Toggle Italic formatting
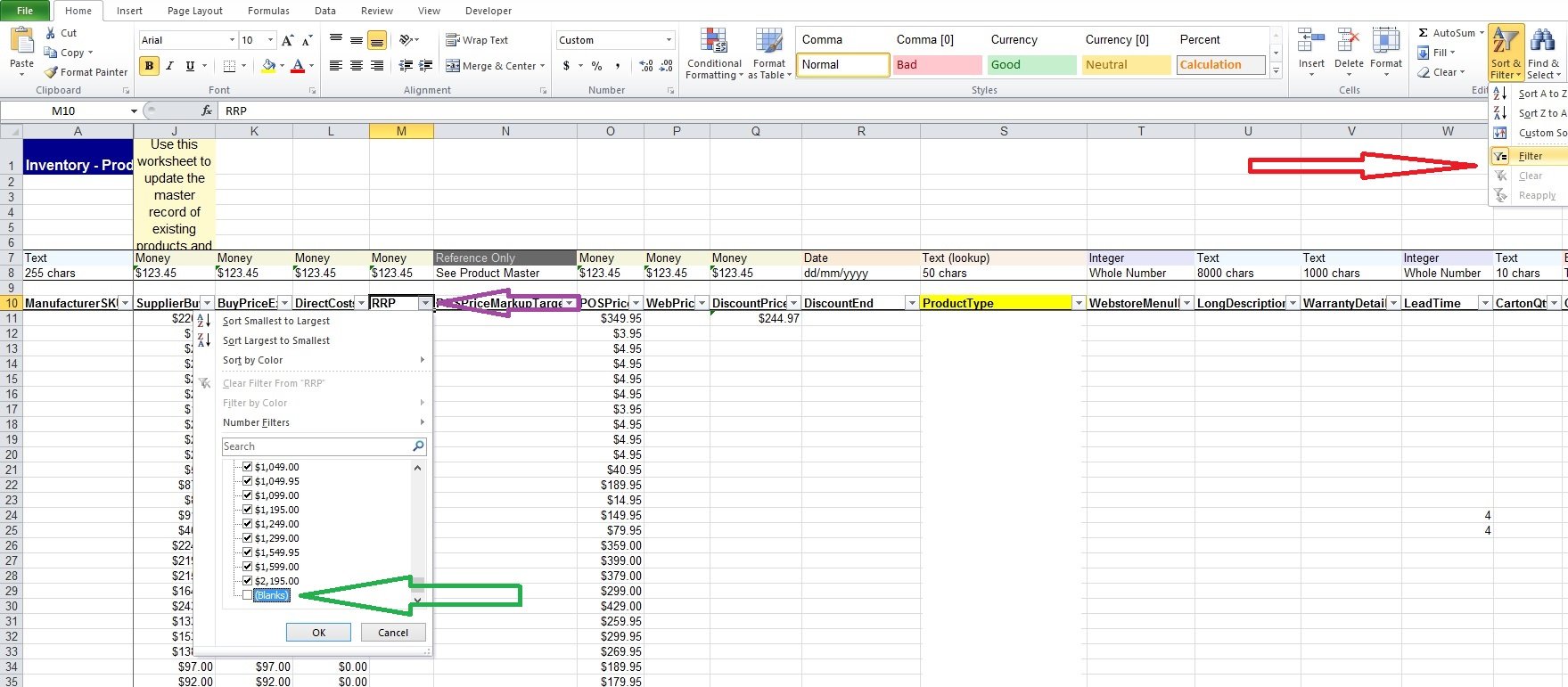Viewport: 1568px width, 687px height. 169,66
